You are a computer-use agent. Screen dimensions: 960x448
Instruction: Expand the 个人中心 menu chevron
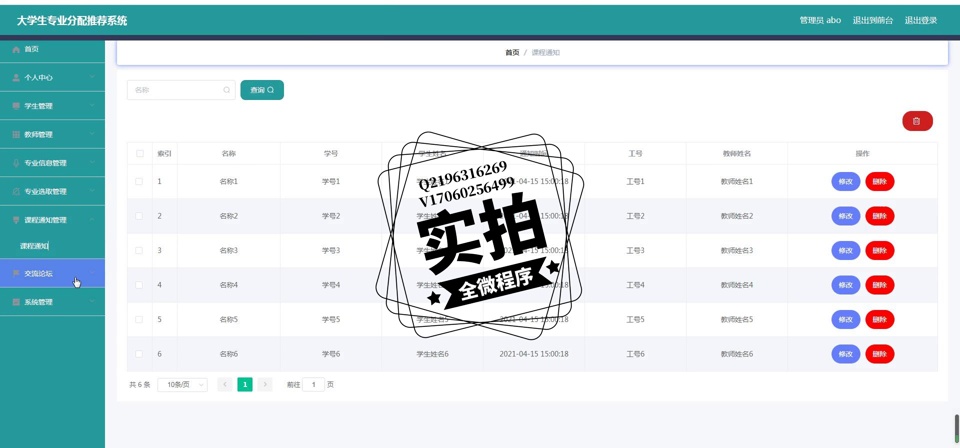click(92, 77)
